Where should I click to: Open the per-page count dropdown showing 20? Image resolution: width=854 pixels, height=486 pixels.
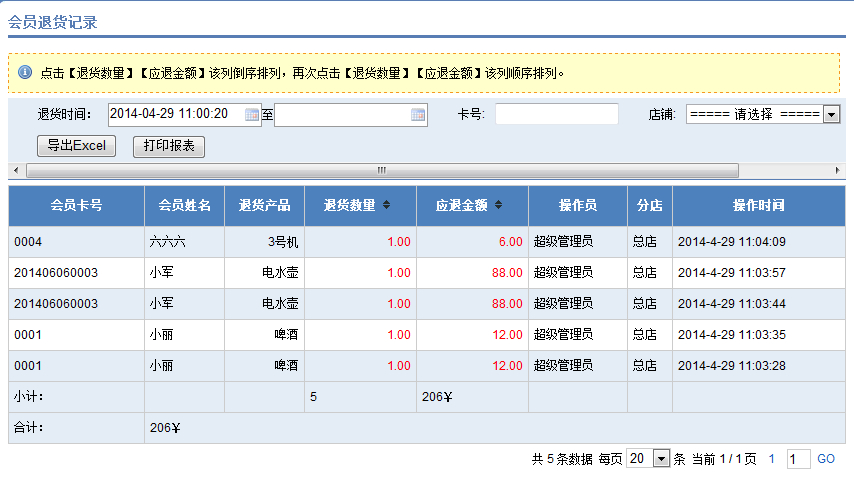(660, 459)
